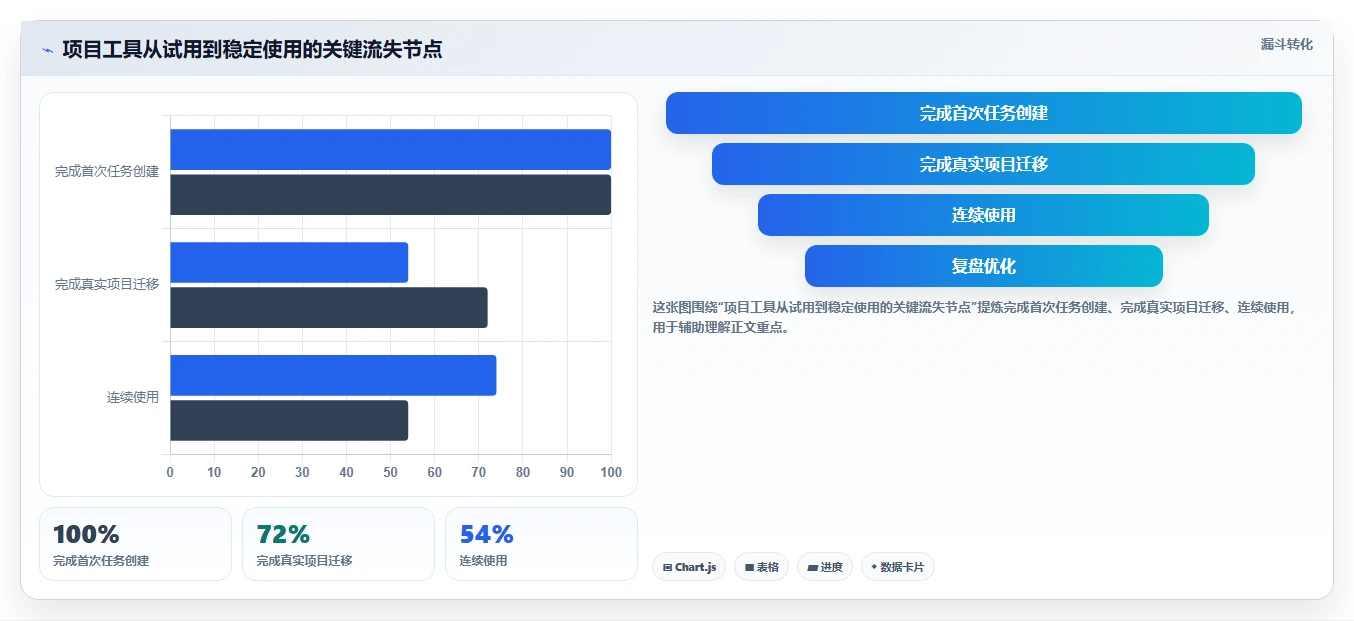Click the 10 tick on the x-axis
The width and height of the screenshot is (1354, 621).
pyautogui.click(x=214, y=472)
